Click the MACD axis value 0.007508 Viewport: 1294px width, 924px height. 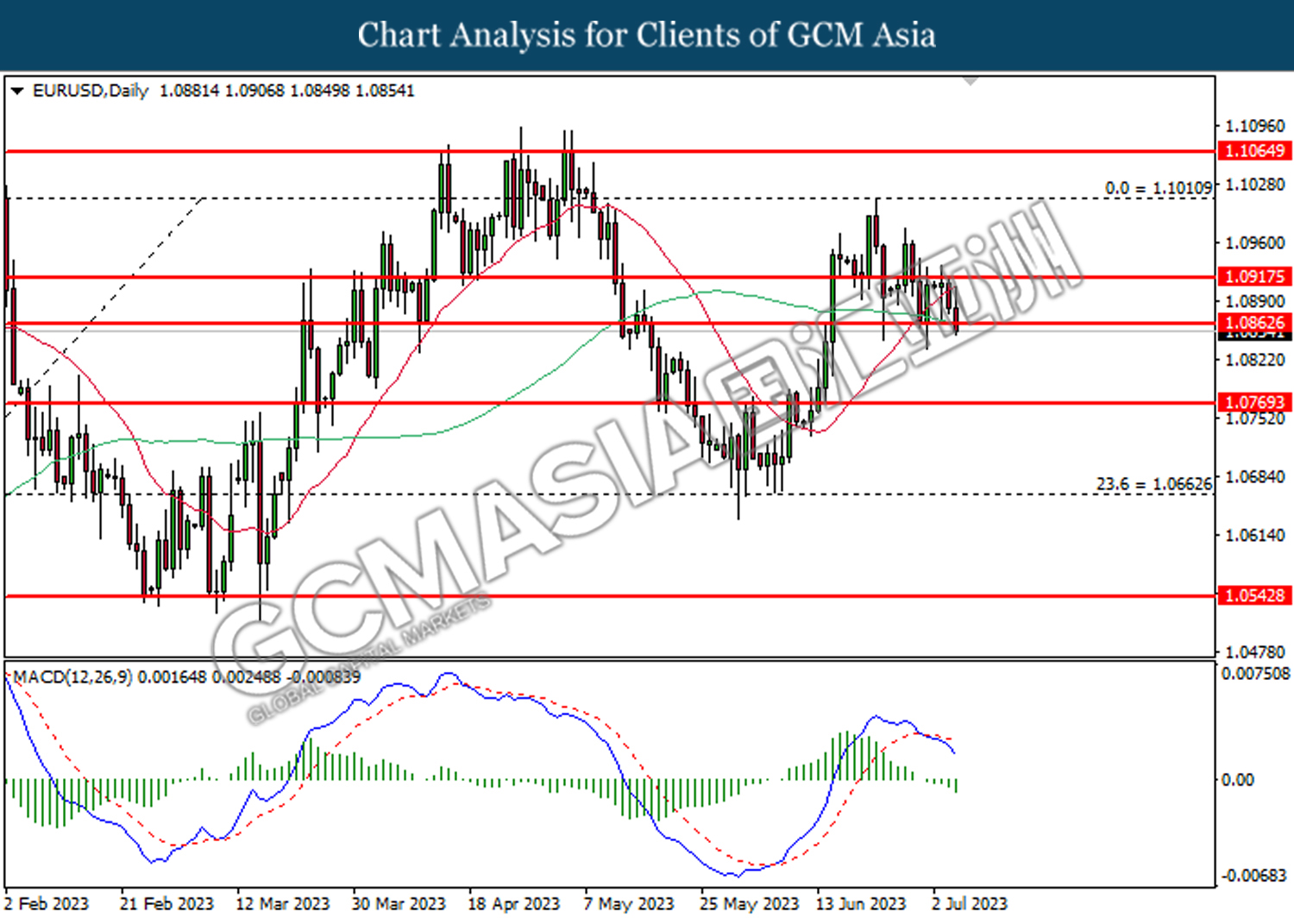pyautogui.click(x=1256, y=674)
